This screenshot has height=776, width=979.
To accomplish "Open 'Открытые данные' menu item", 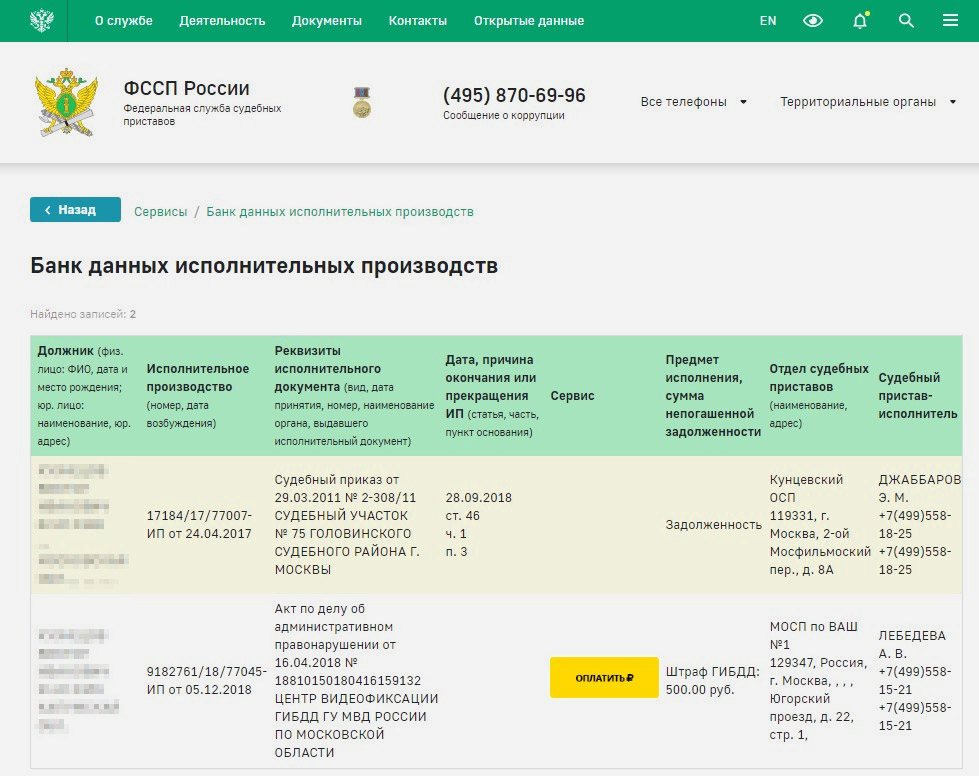I will (529, 21).
